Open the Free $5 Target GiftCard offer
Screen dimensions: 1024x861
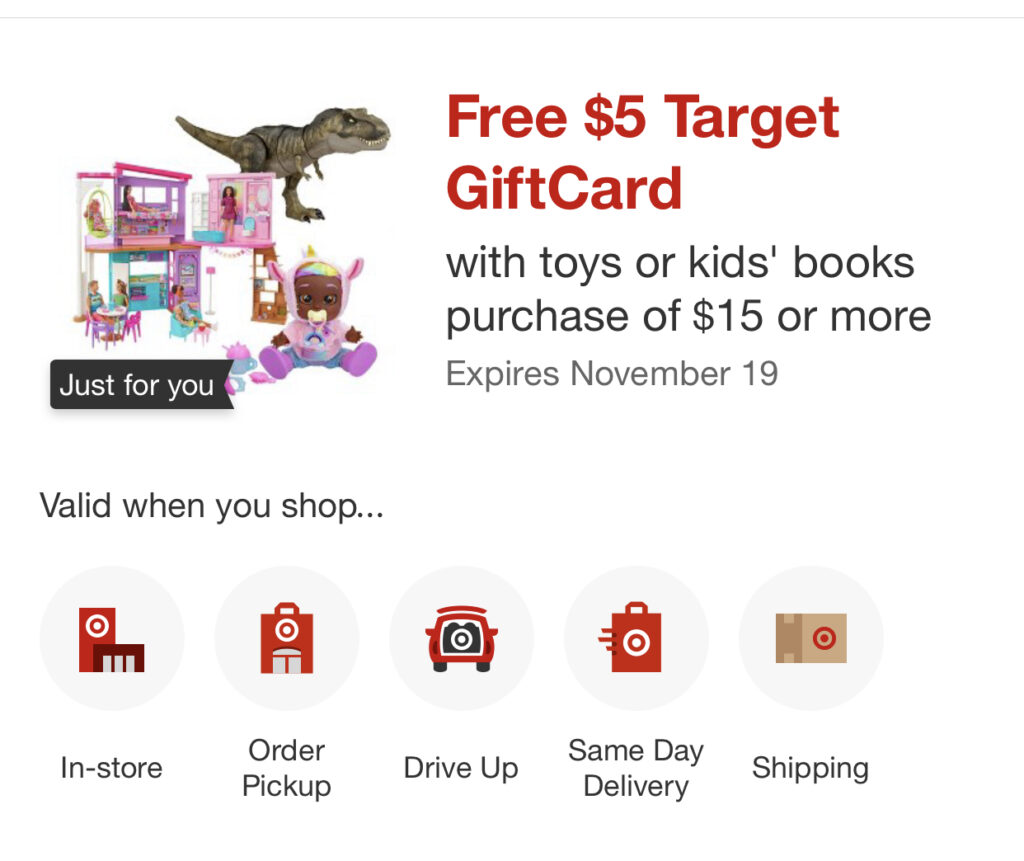tap(642, 152)
